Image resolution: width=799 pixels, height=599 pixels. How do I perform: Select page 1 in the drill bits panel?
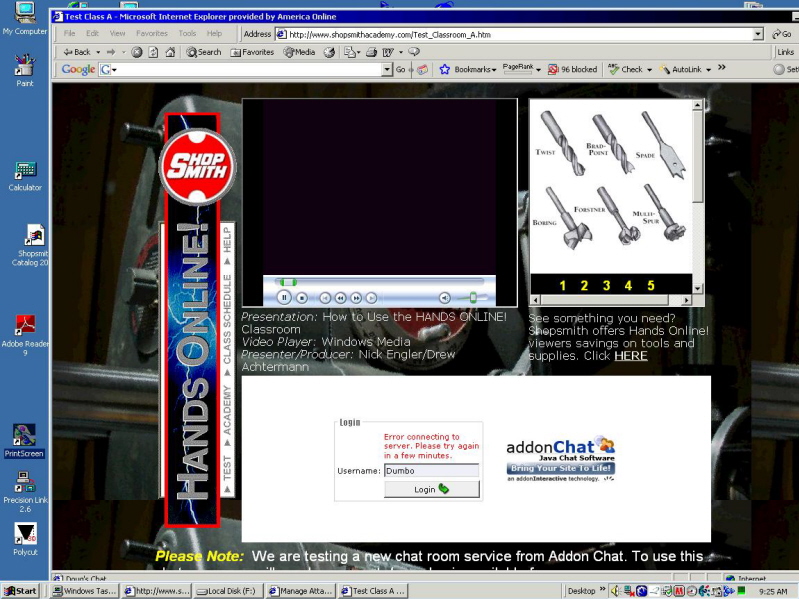(563, 286)
